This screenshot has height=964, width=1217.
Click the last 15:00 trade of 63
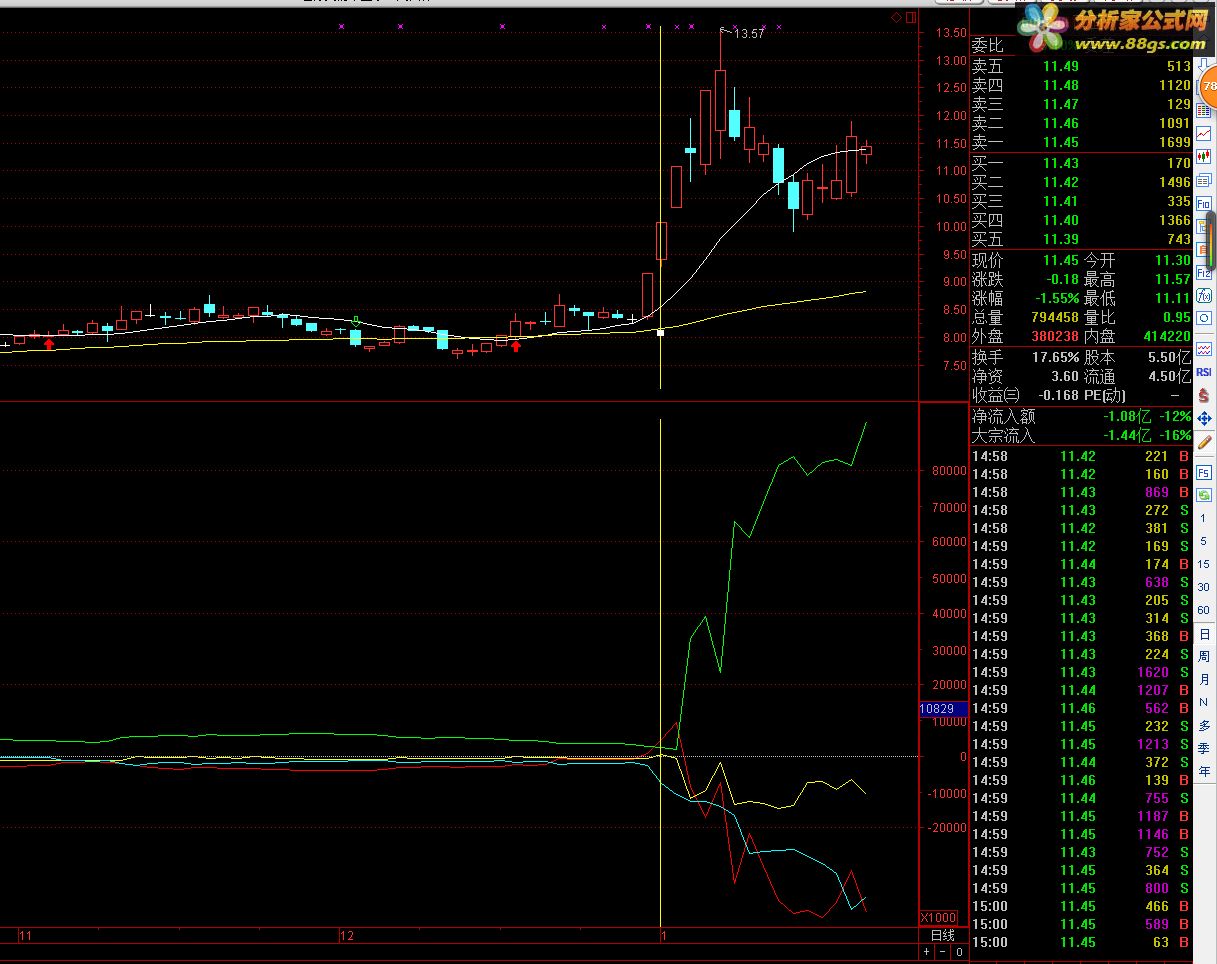(1081, 942)
